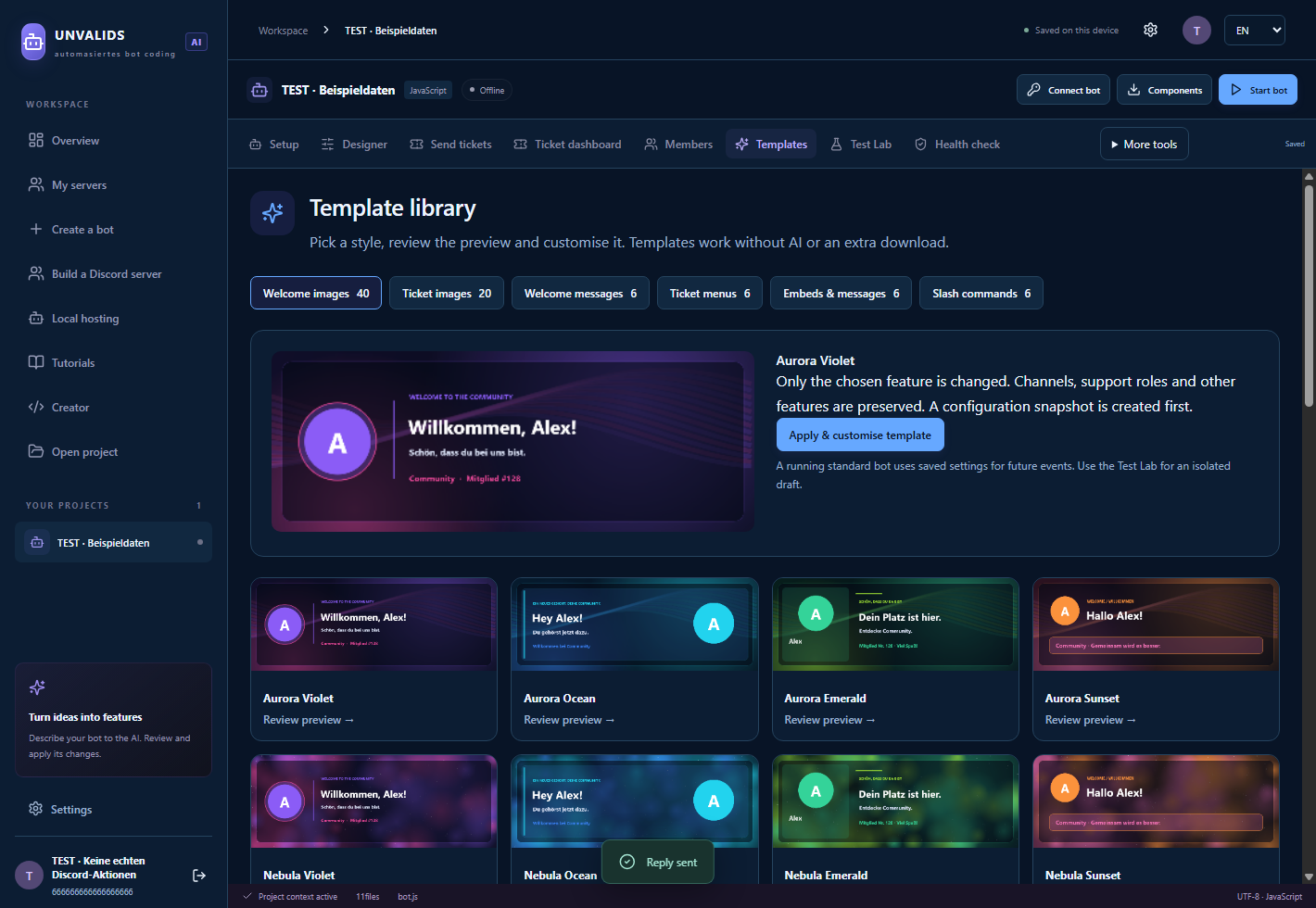Click the user avatar T in sidebar footer
The height and width of the screenshot is (908, 1316).
(x=29, y=876)
